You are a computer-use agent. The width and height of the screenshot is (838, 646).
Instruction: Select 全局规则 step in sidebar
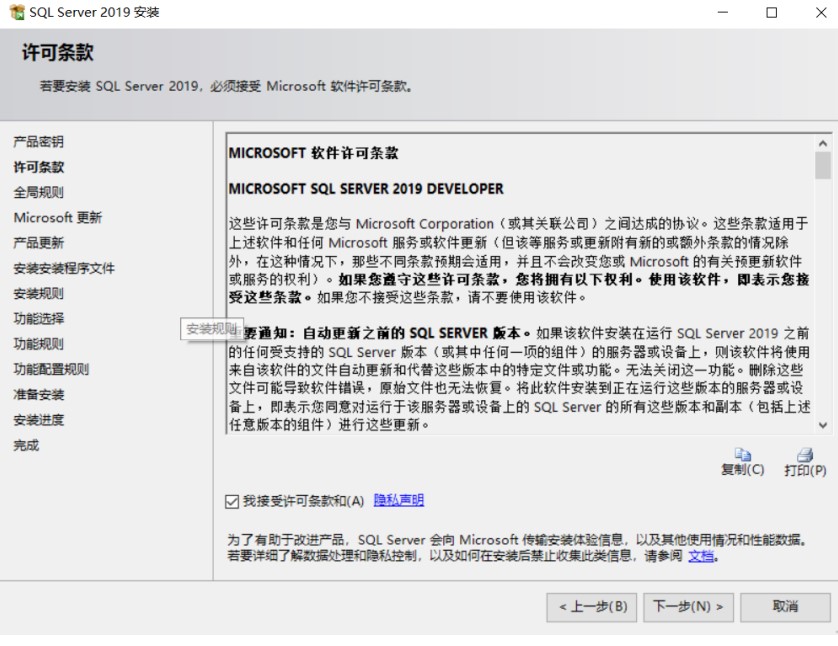coord(38,192)
